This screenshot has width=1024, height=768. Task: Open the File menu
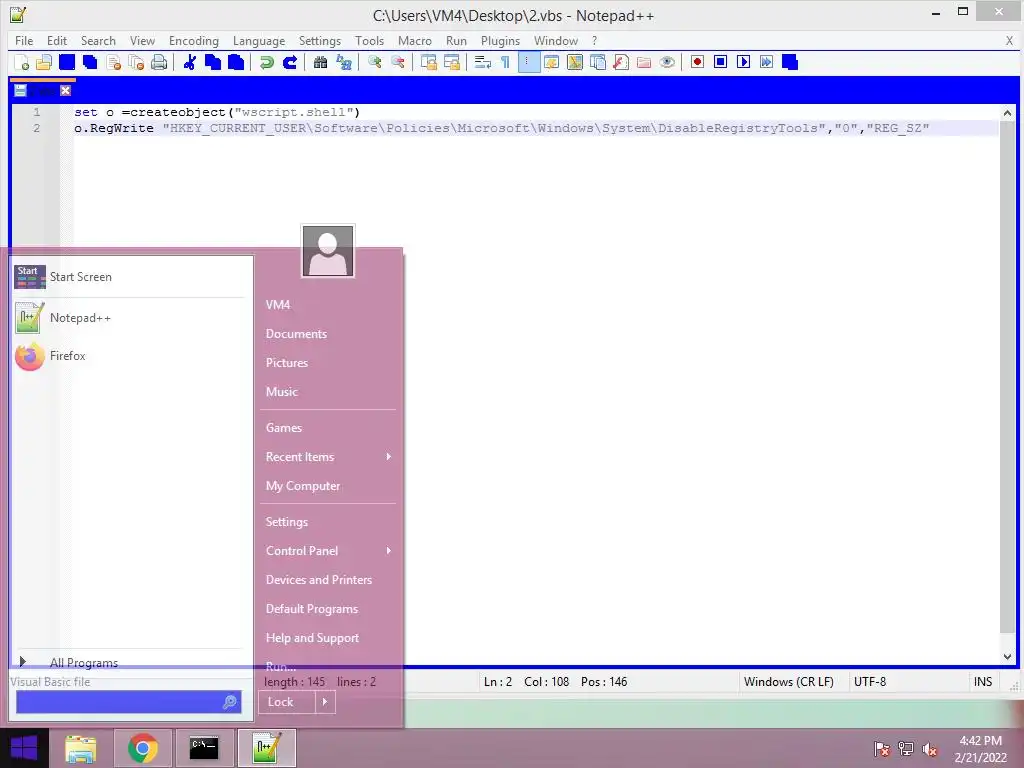[x=24, y=40]
